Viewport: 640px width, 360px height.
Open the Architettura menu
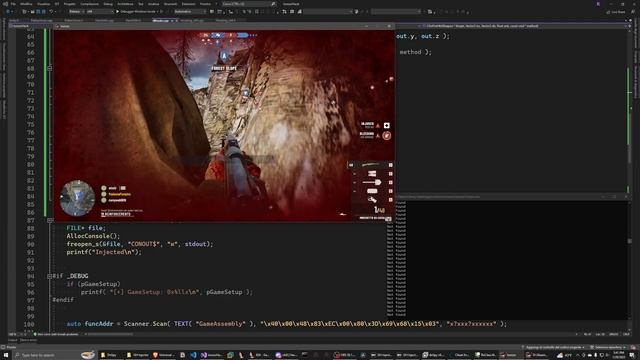pos(125,4)
